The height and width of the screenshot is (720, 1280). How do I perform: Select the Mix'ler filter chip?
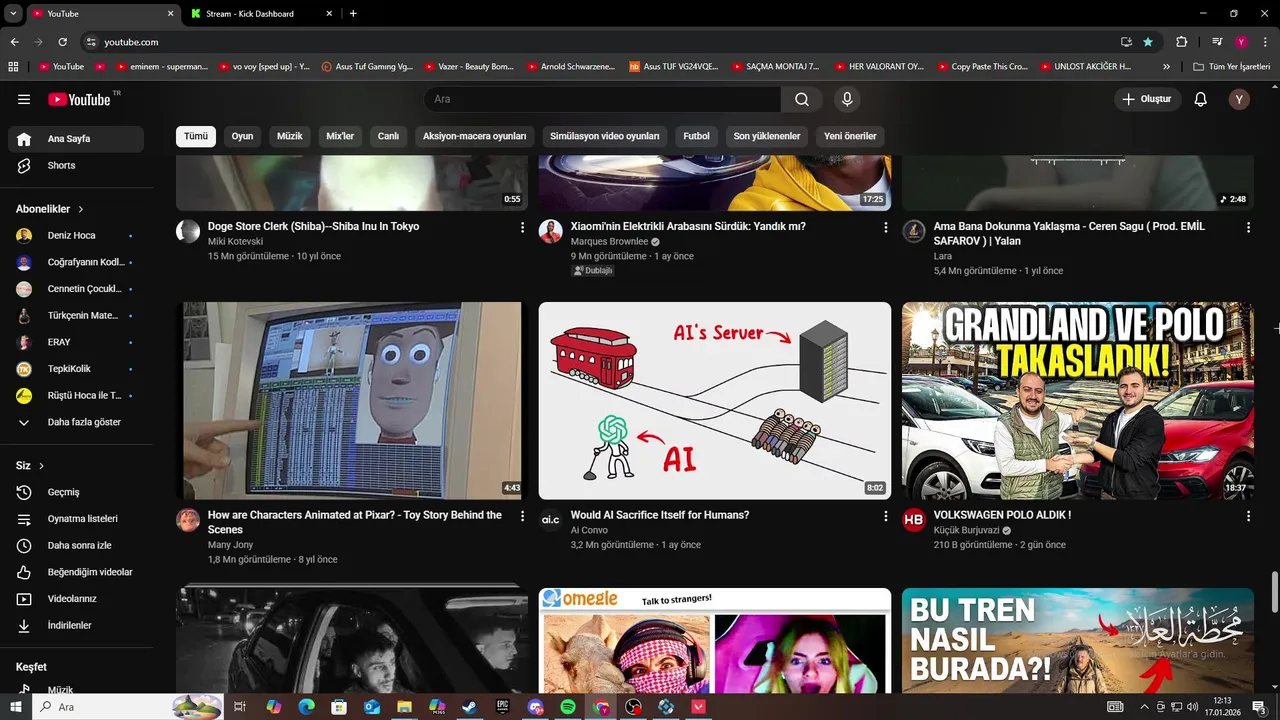pyautogui.click(x=340, y=136)
